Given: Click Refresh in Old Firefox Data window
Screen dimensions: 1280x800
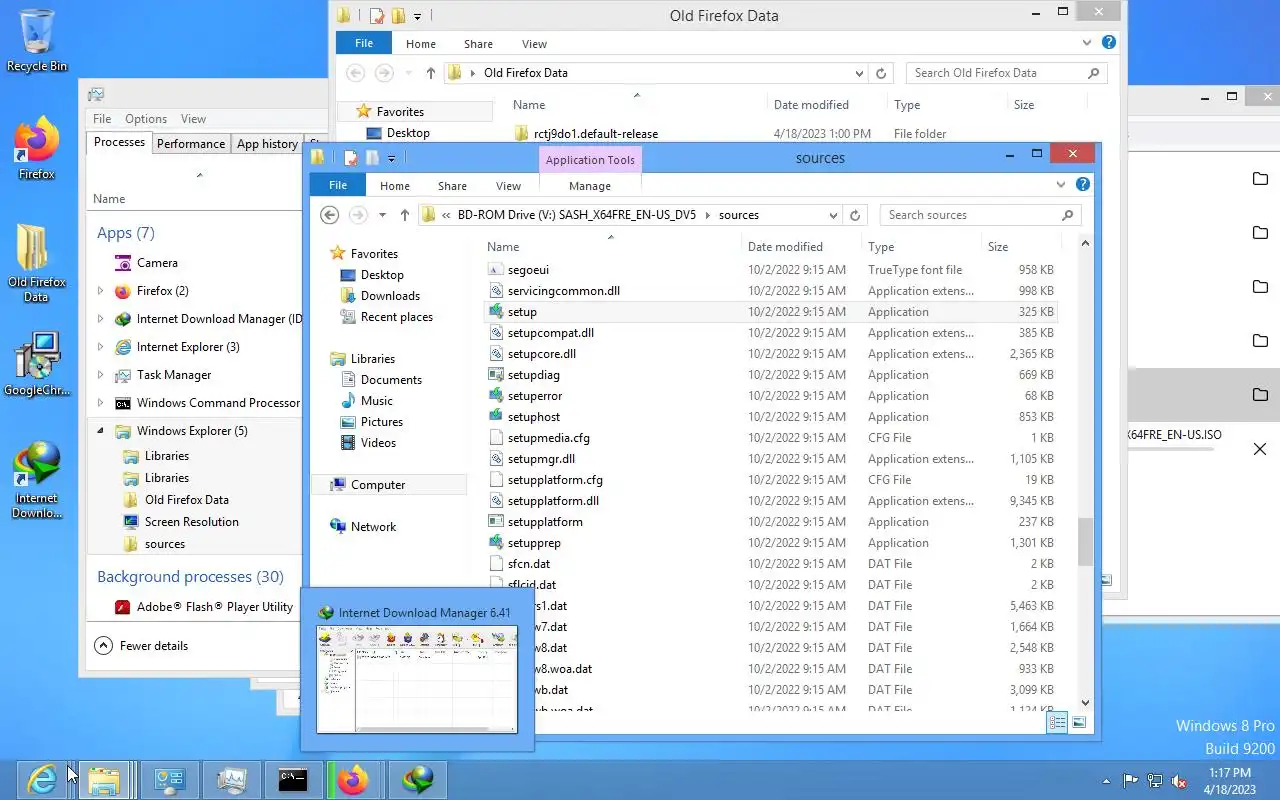Looking at the screenshot, I should coord(881,73).
